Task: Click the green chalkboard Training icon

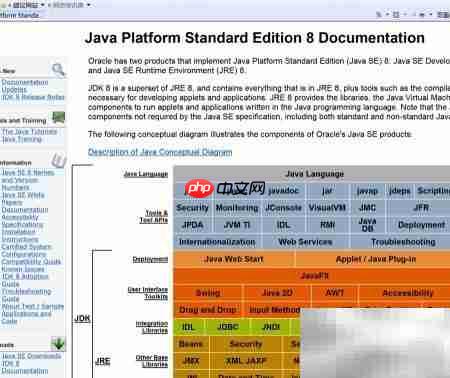Action: click(x=58, y=117)
